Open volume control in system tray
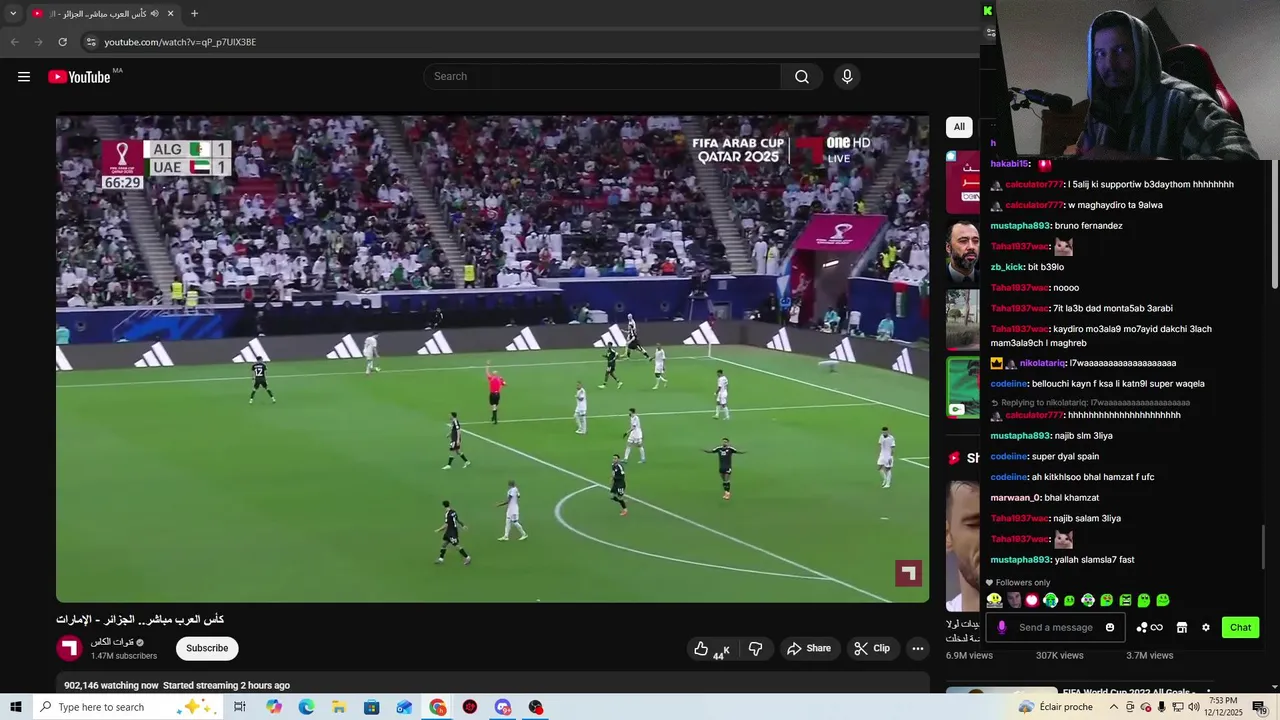Image resolution: width=1280 pixels, height=720 pixels. pos(1193,707)
